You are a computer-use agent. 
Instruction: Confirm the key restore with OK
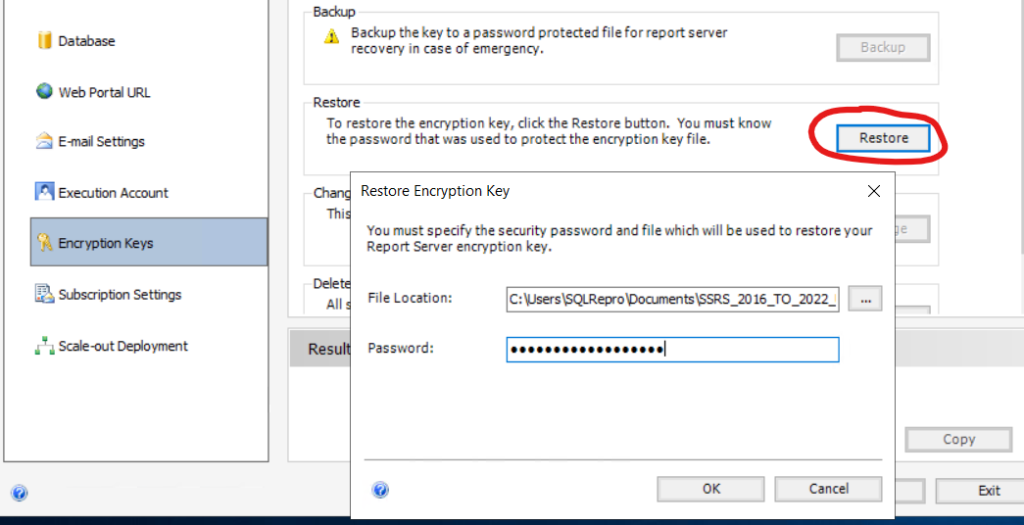(711, 489)
